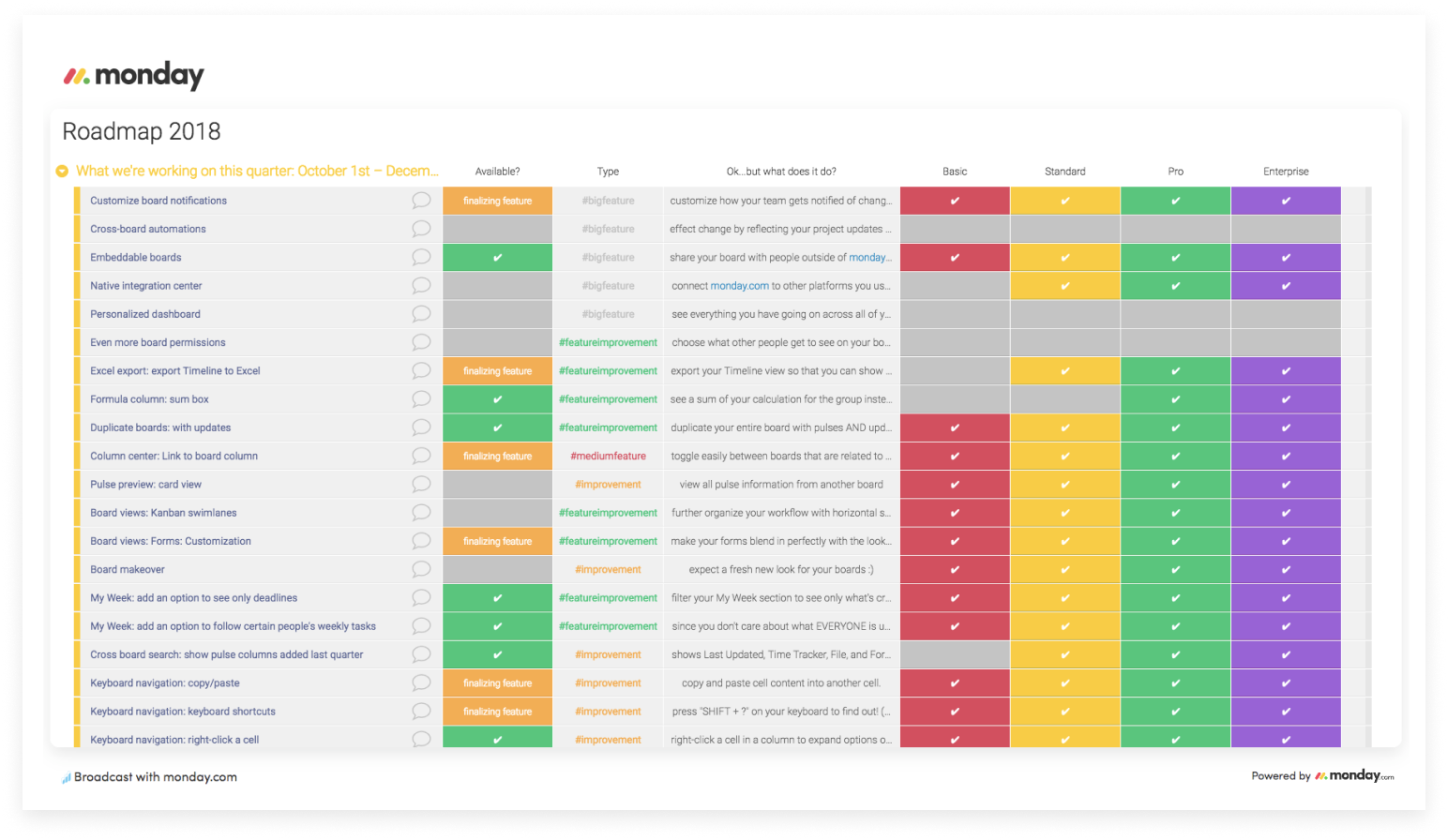Image resolution: width=1448 pixels, height=840 pixels.
Task: Open comments for Keyboard navigation: keyboard shortcuts
Action: pyautogui.click(x=421, y=712)
